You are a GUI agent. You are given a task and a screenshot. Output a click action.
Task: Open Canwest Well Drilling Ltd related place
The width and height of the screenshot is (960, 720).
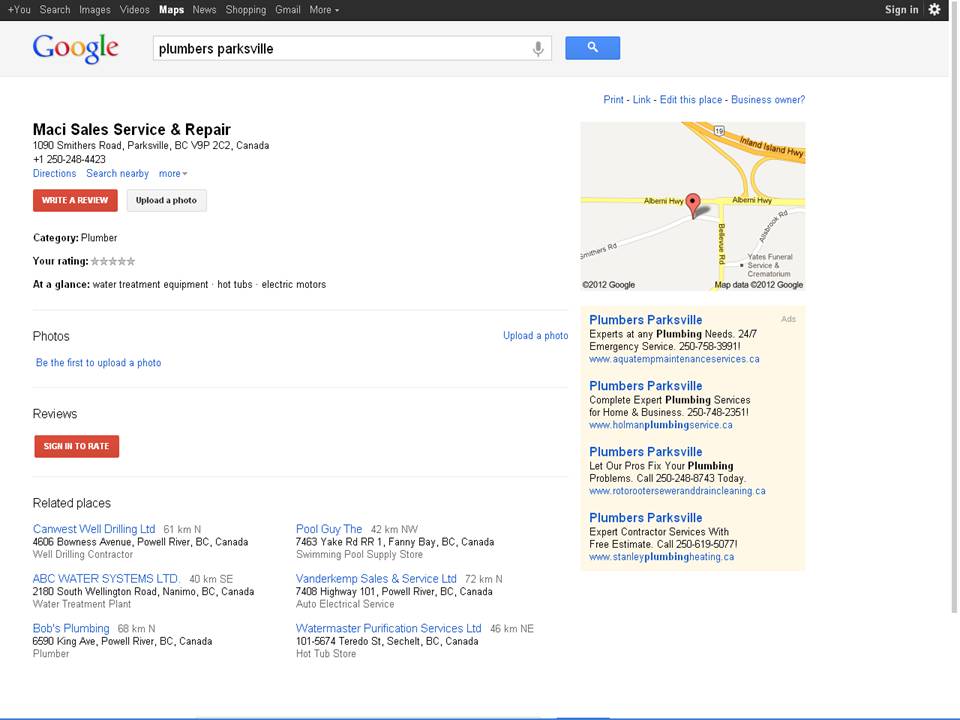(x=94, y=529)
